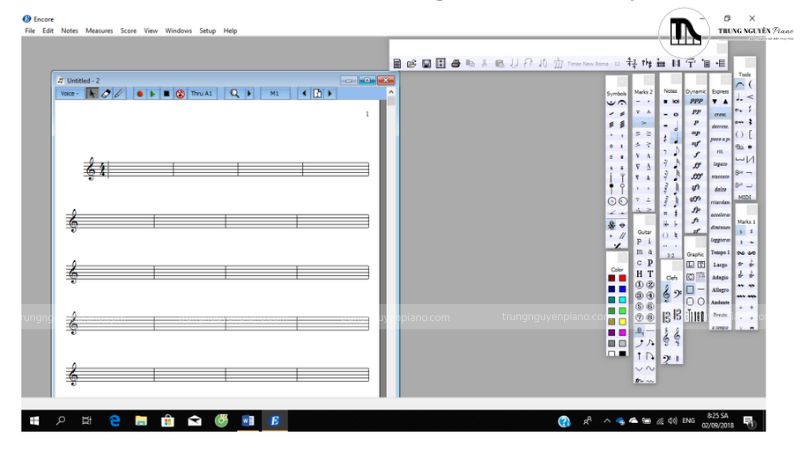Click the red all-notes-off panic icon
This screenshot has height=450, width=800.
180,93
